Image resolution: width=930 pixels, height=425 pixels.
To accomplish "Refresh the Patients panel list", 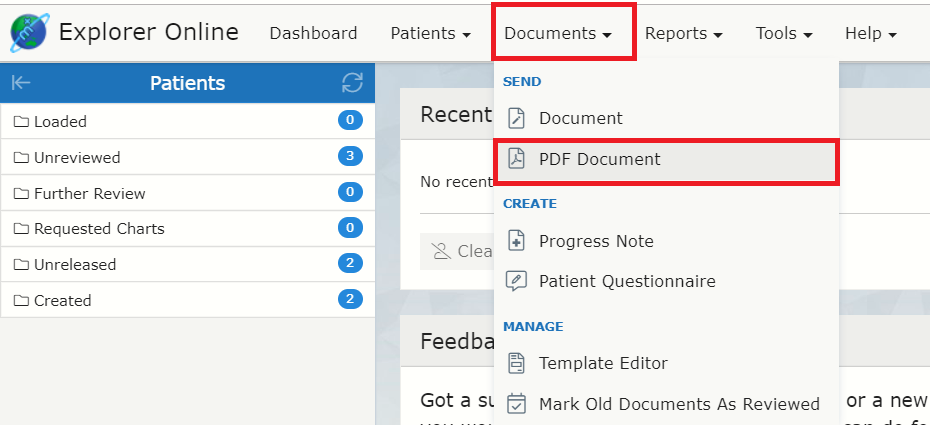I will [352, 82].
